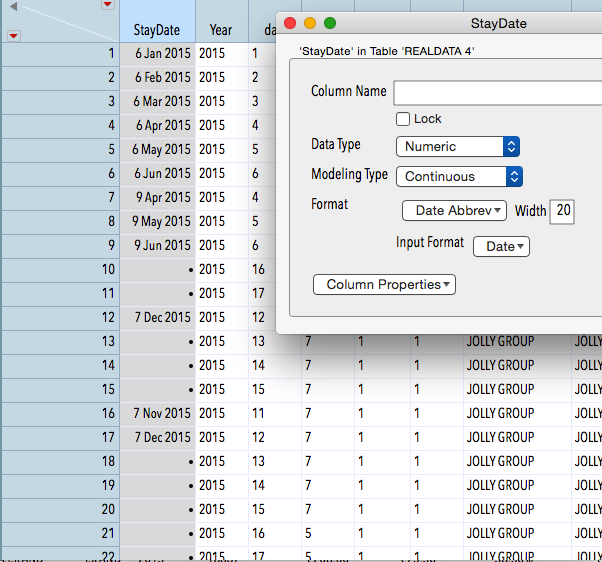Click StayDate cell '9 May 2015'
The image size is (602, 562).
(x=158, y=222)
